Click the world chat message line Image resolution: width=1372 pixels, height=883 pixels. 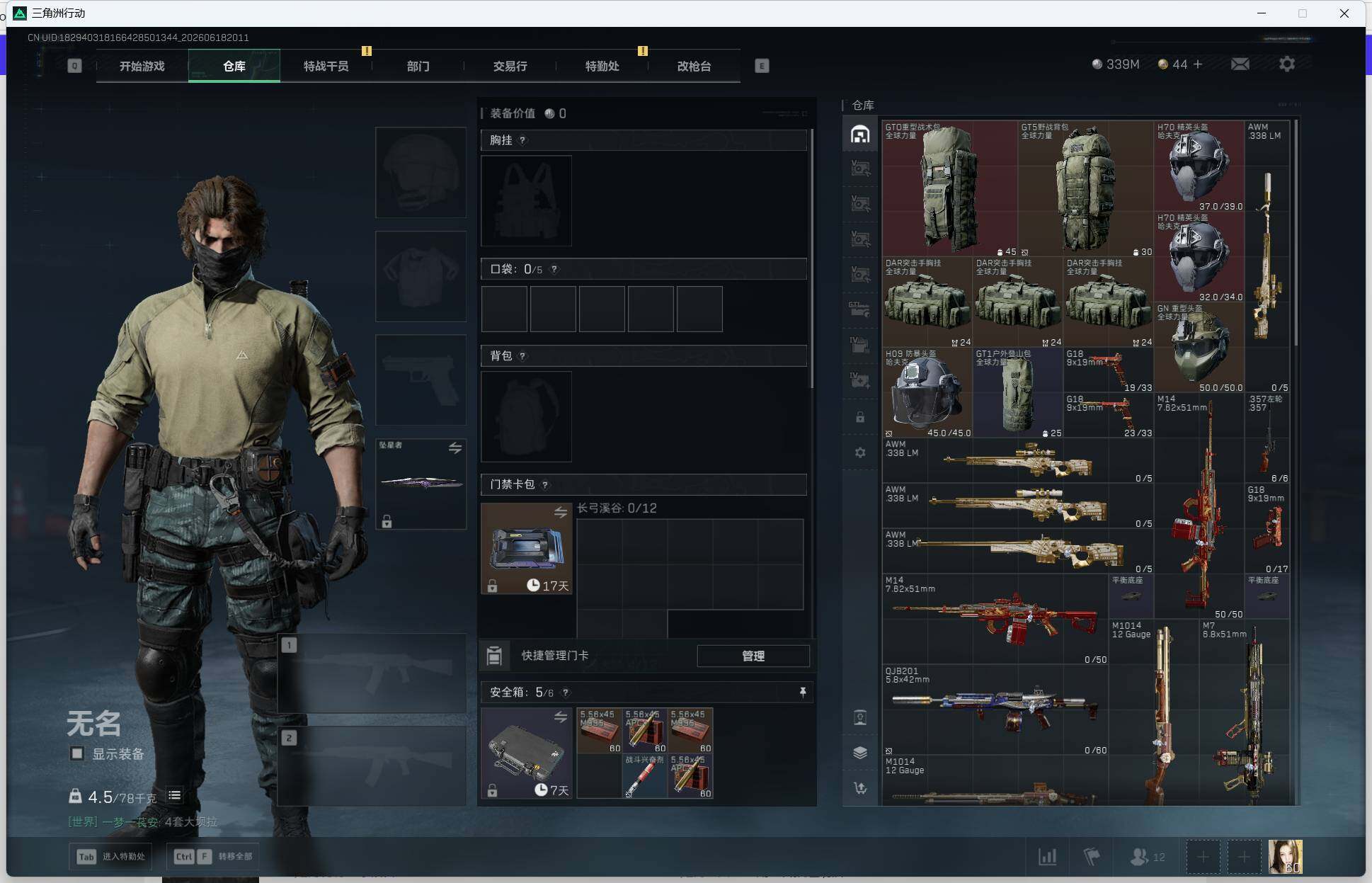pos(142,822)
